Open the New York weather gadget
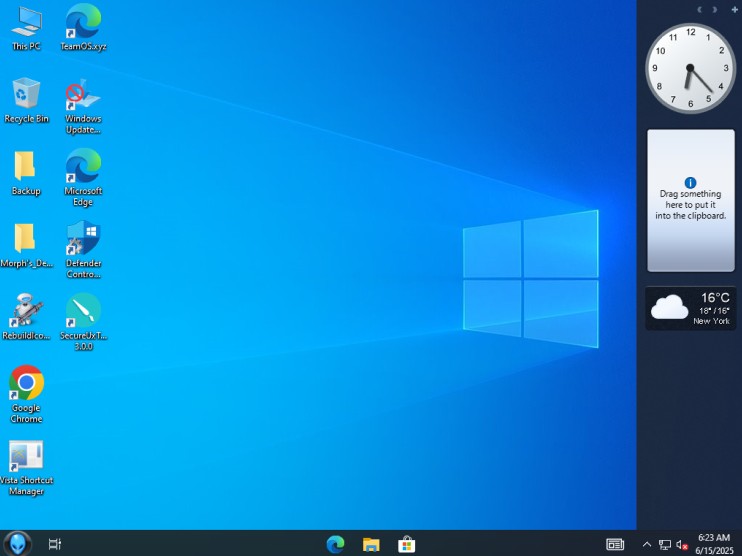The width and height of the screenshot is (742, 556). click(x=690, y=309)
